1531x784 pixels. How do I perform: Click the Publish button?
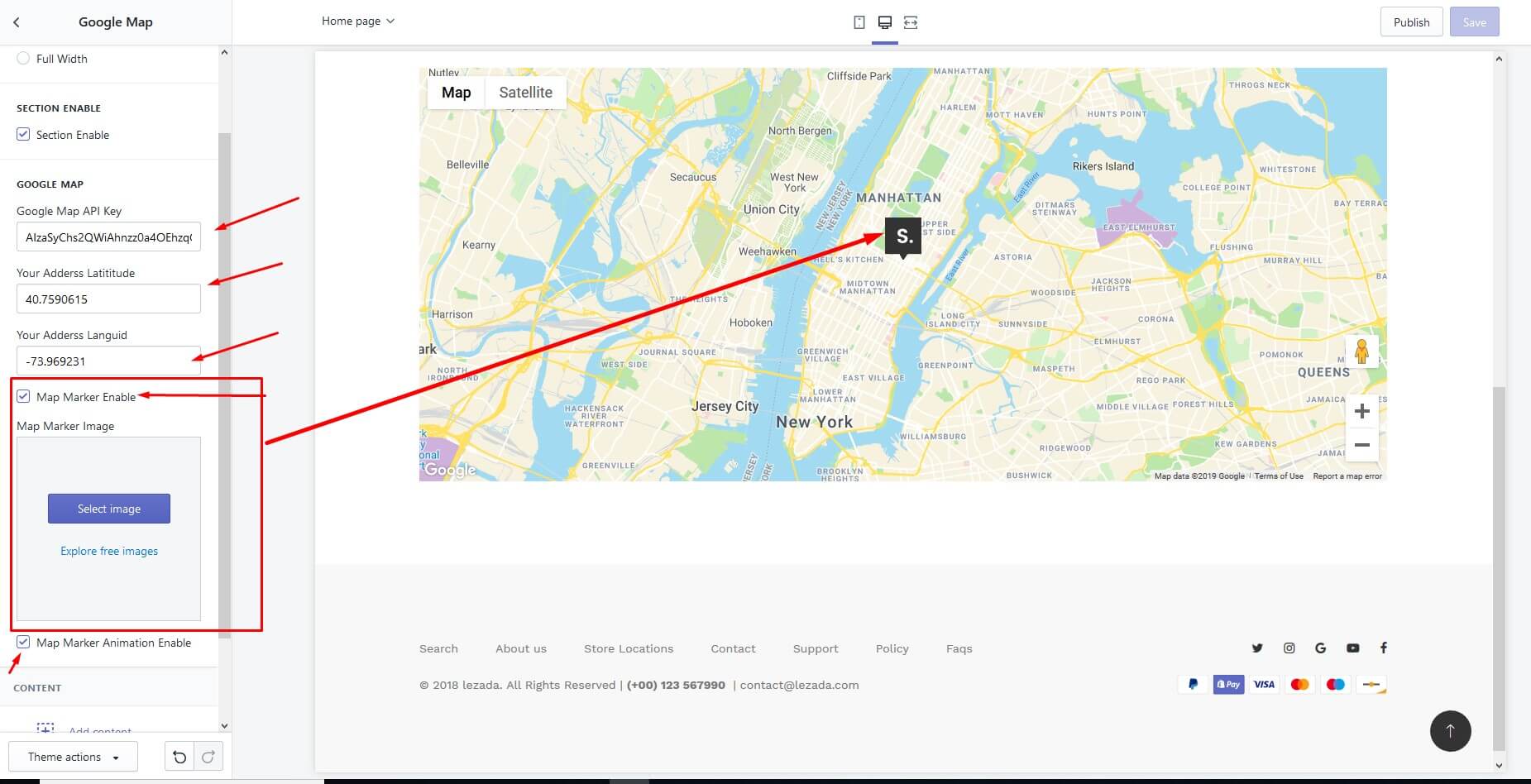[1411, 22]
